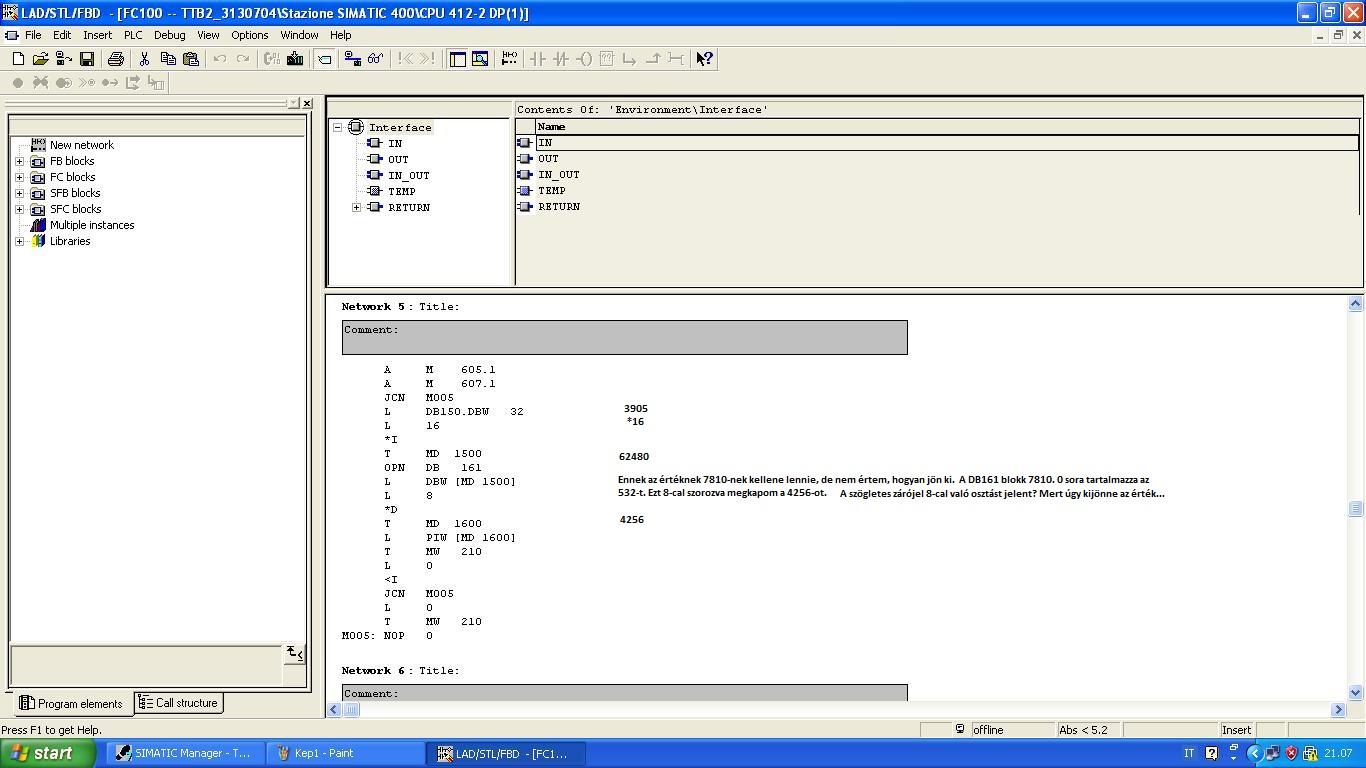1366x768 pixels.
Task: Click the Close branch icon
Action: coord(652,59)
